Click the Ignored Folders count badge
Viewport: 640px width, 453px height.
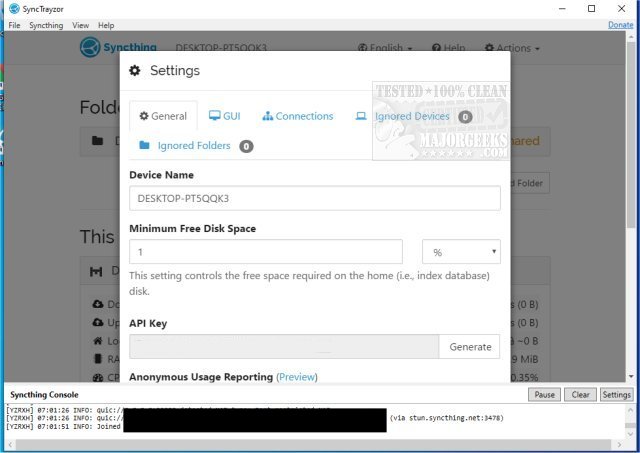click(x=246, y=146)
